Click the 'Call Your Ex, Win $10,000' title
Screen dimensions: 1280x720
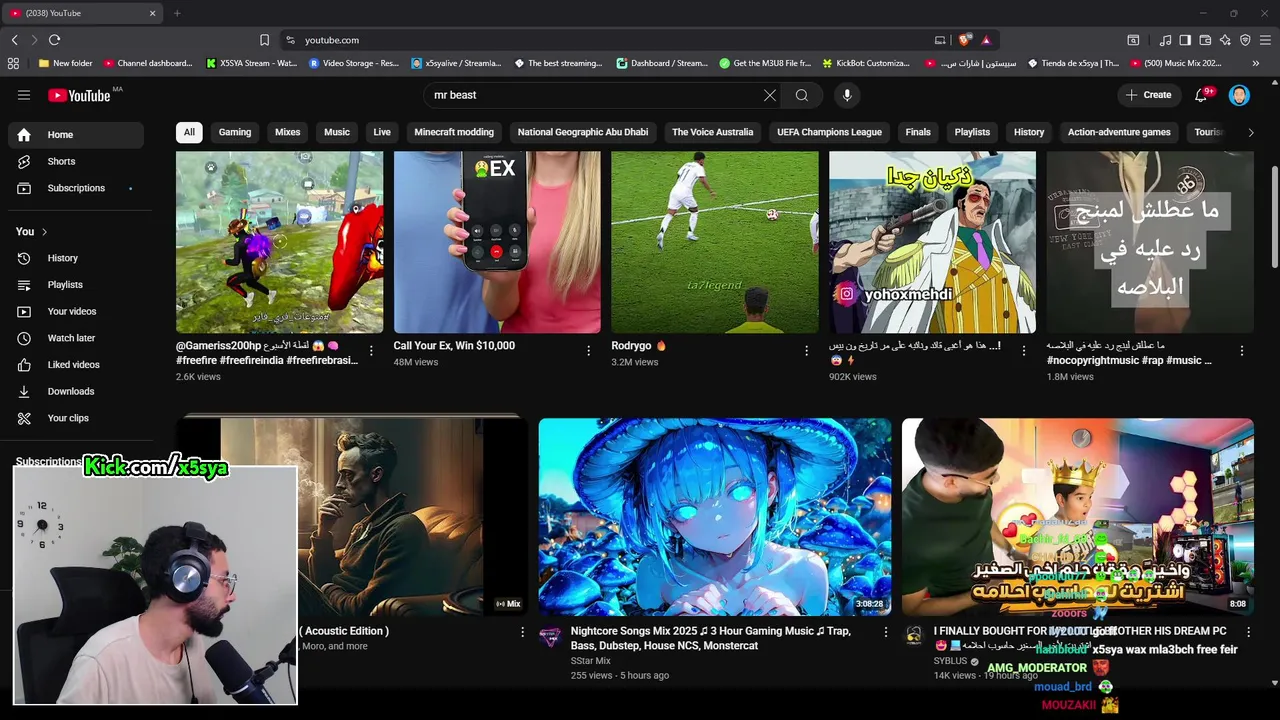pos(454,346)
